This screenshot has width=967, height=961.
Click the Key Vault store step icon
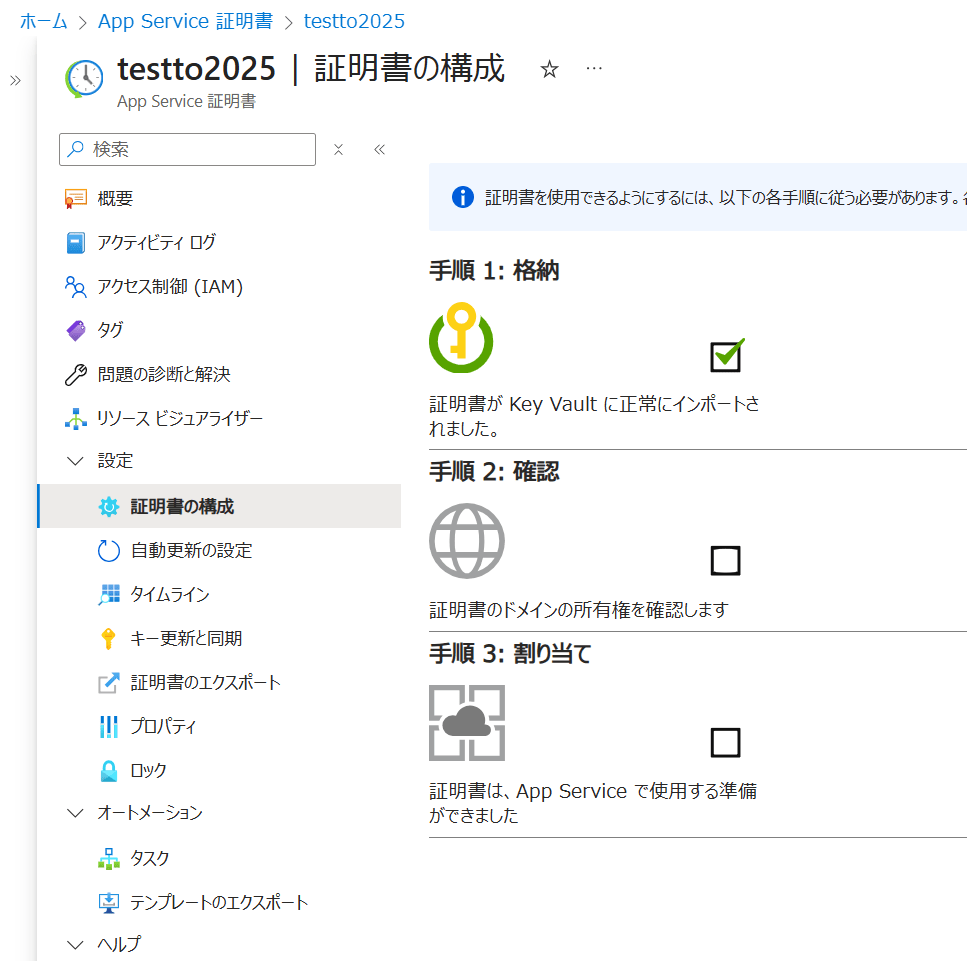coord(461,337)
